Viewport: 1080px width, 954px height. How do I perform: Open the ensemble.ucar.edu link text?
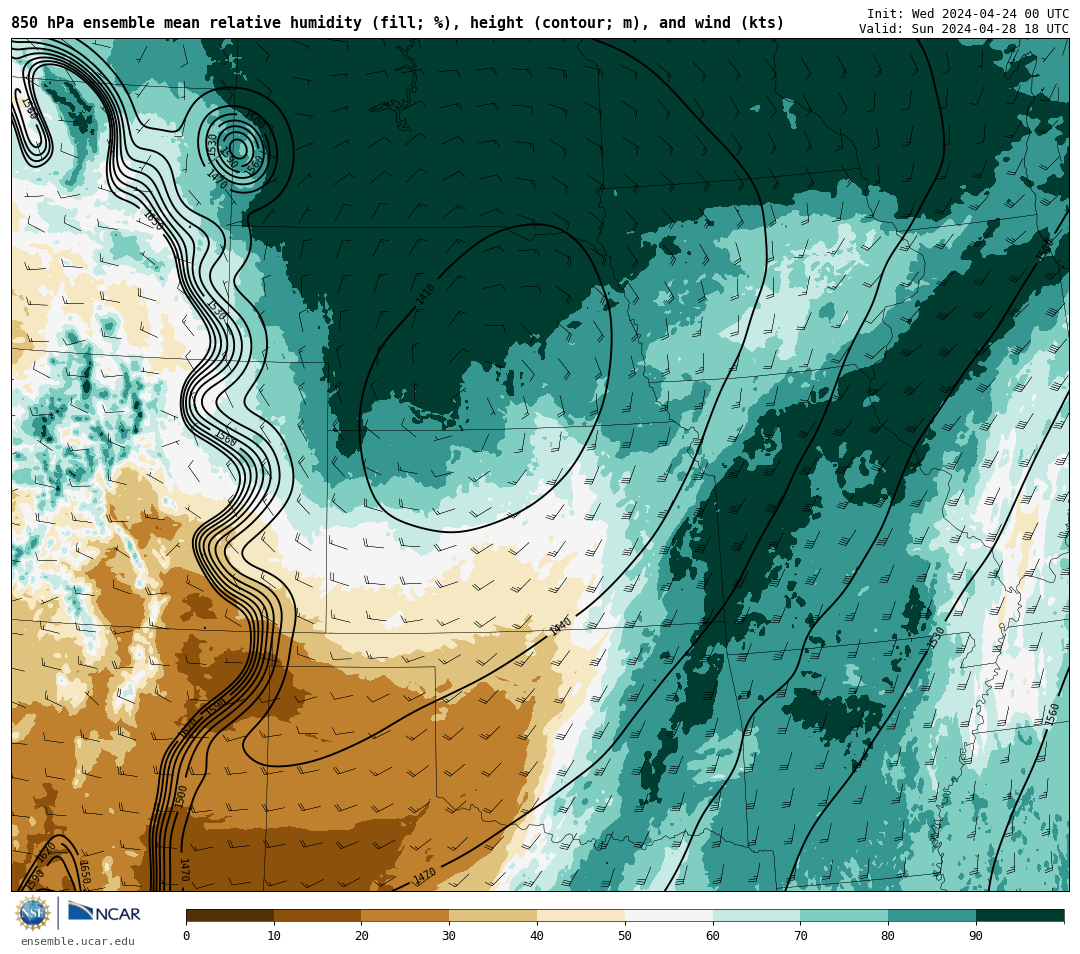click(78, 941)
